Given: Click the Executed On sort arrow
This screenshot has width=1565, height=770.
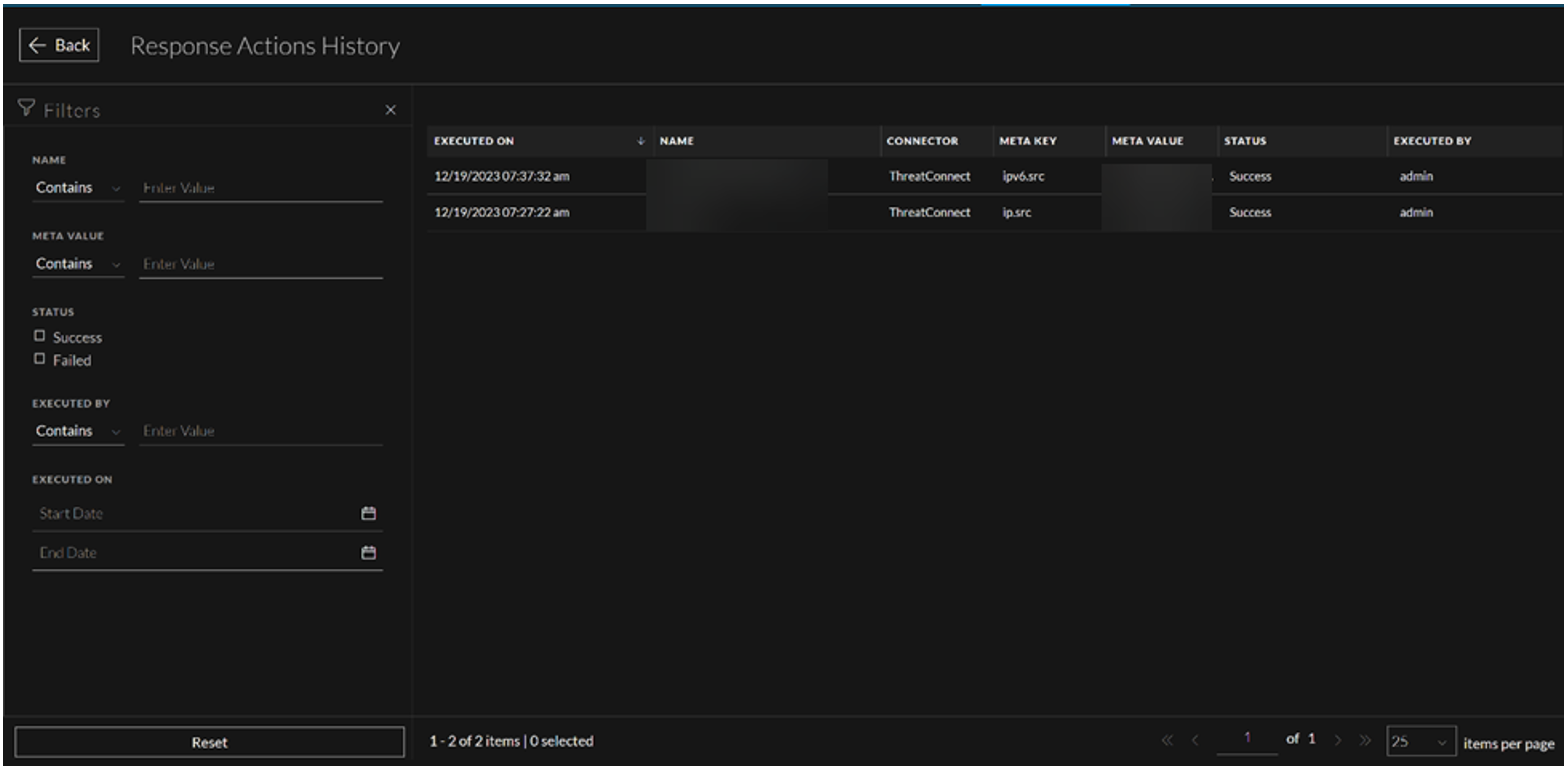Looking at the screenshot, I should (x=640, y=142).
